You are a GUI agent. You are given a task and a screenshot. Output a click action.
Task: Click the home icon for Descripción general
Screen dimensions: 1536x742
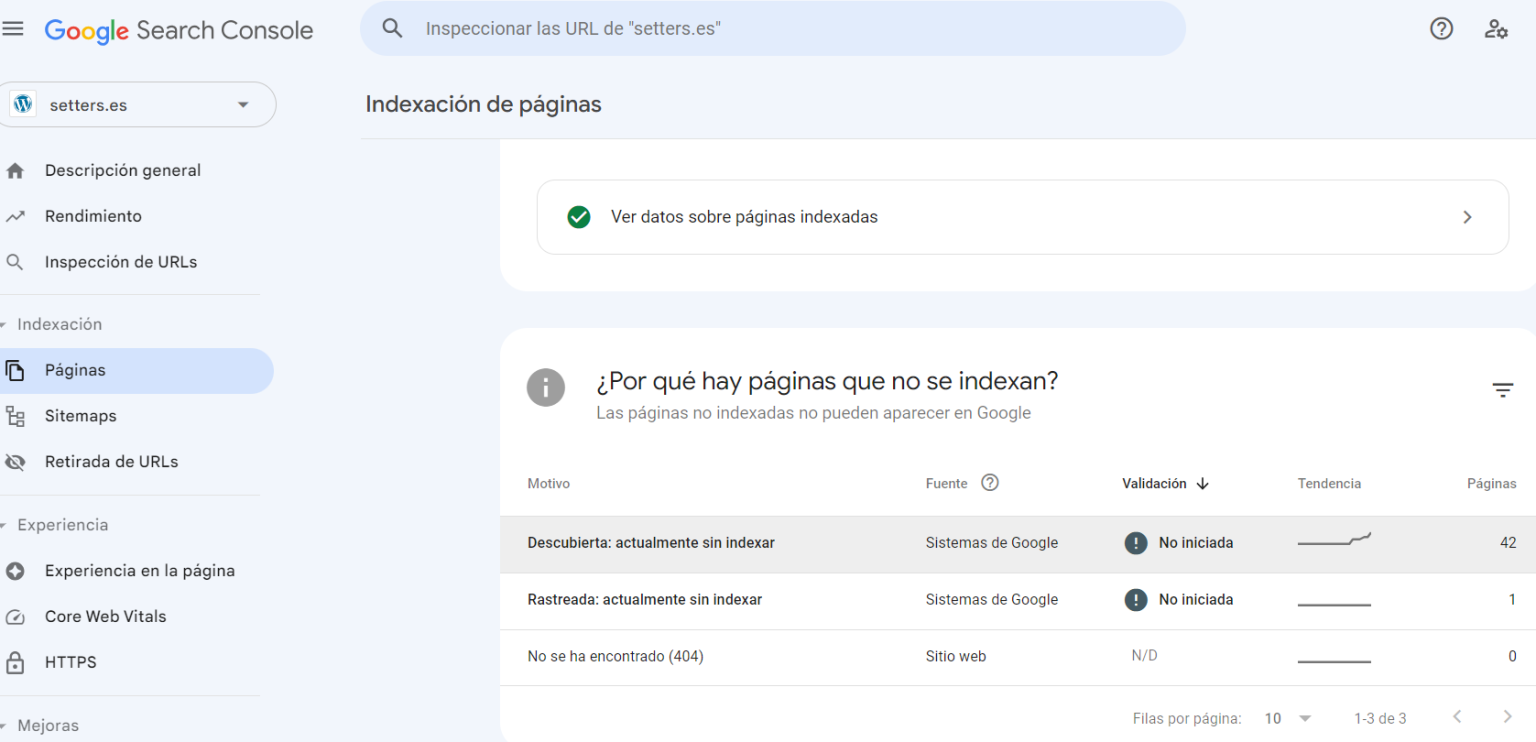click(15, 171)
